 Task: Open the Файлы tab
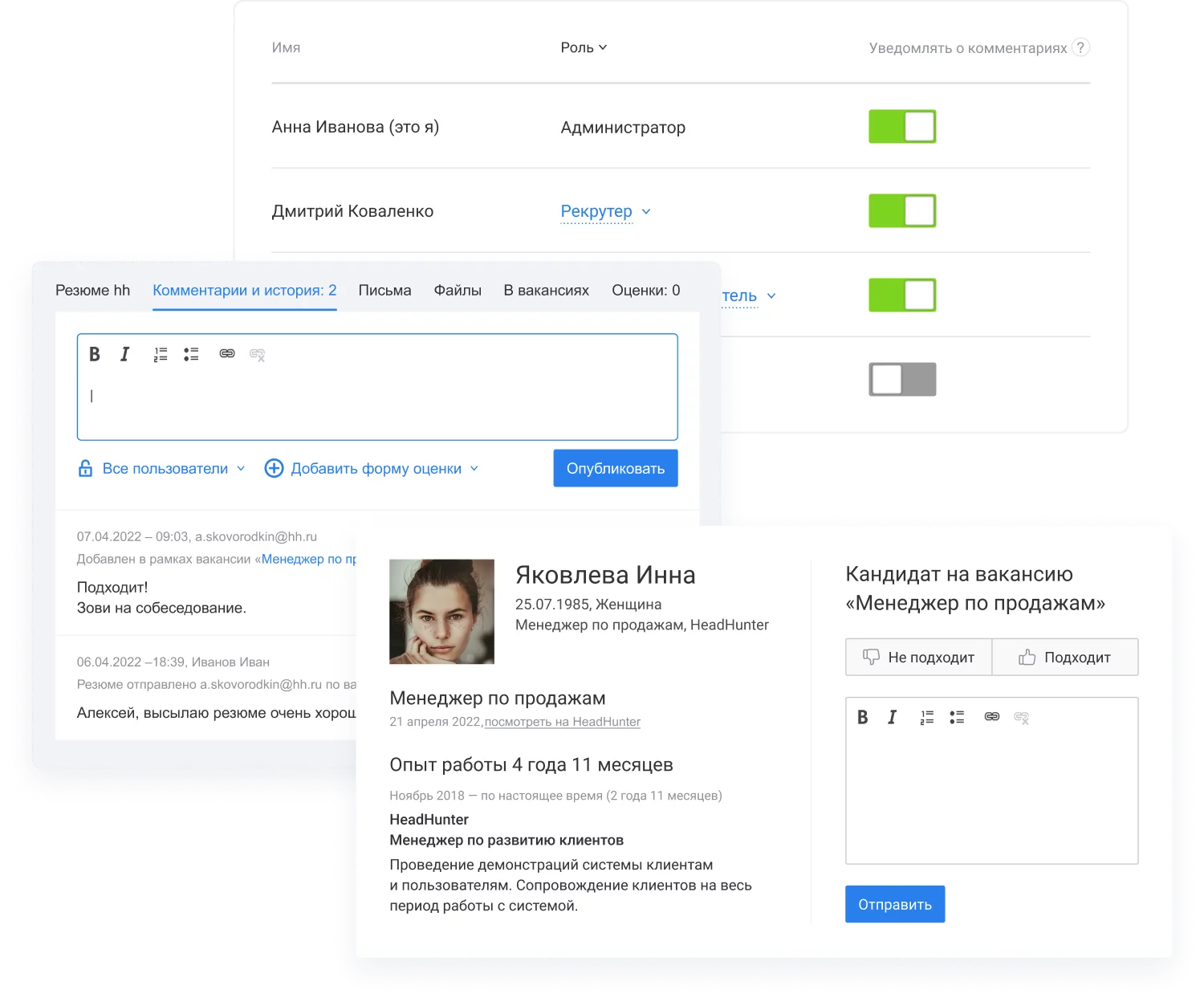[x=458, y=291]
